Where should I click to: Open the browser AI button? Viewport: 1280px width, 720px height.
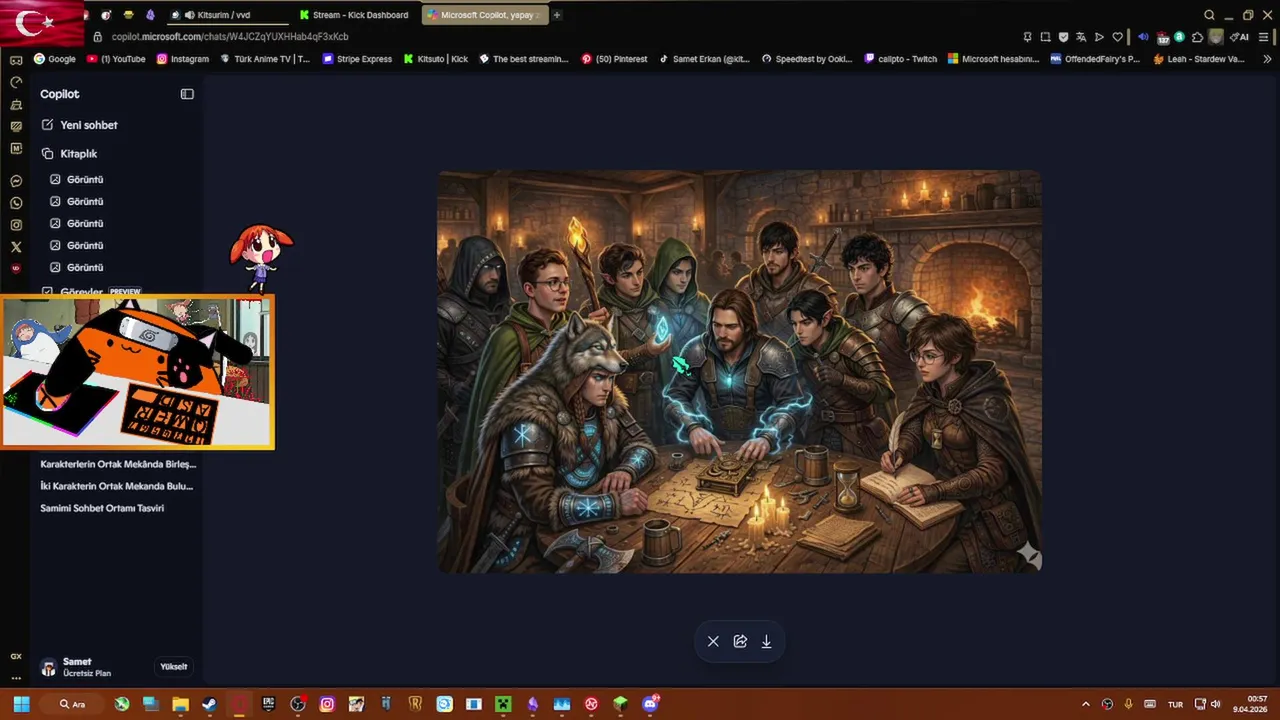[1240, 37]
